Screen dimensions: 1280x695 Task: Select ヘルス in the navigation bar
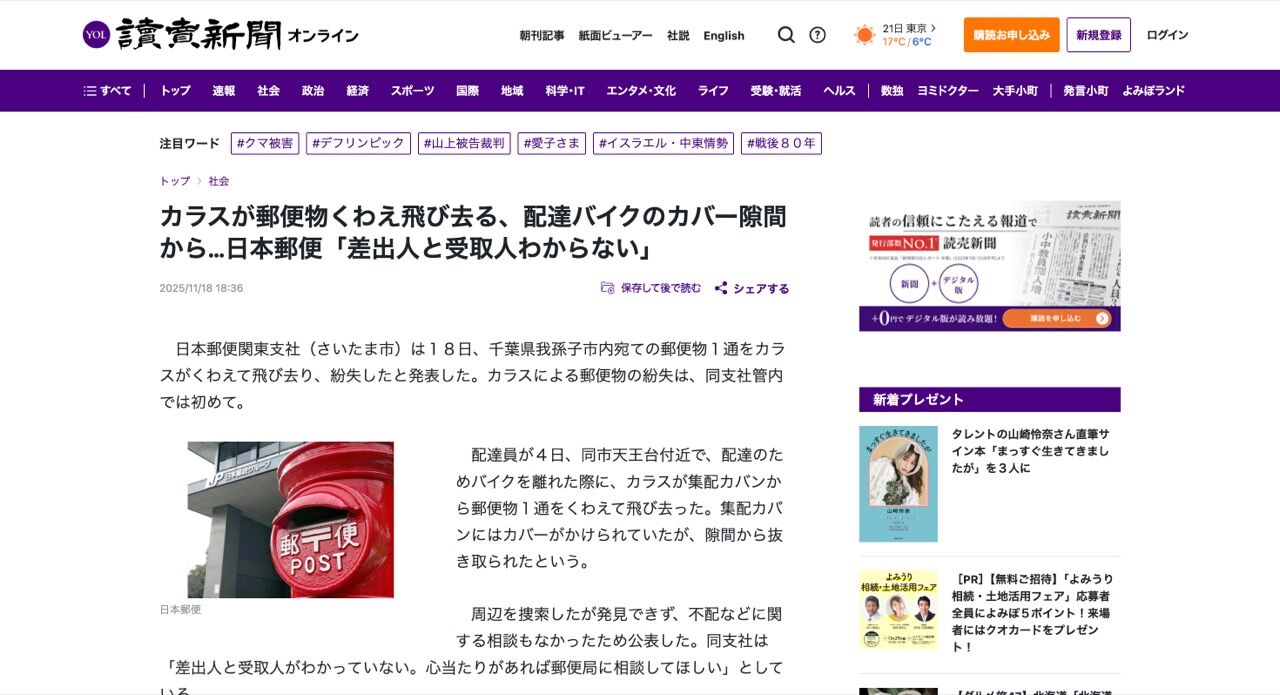839,91
